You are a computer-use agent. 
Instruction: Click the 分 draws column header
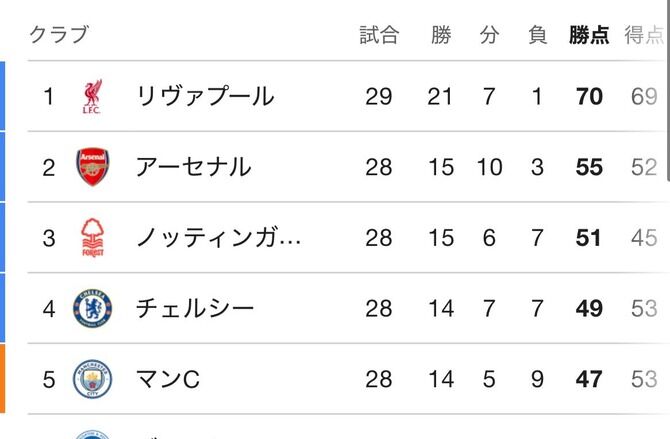pyautogui.click(x=489, y=35)
